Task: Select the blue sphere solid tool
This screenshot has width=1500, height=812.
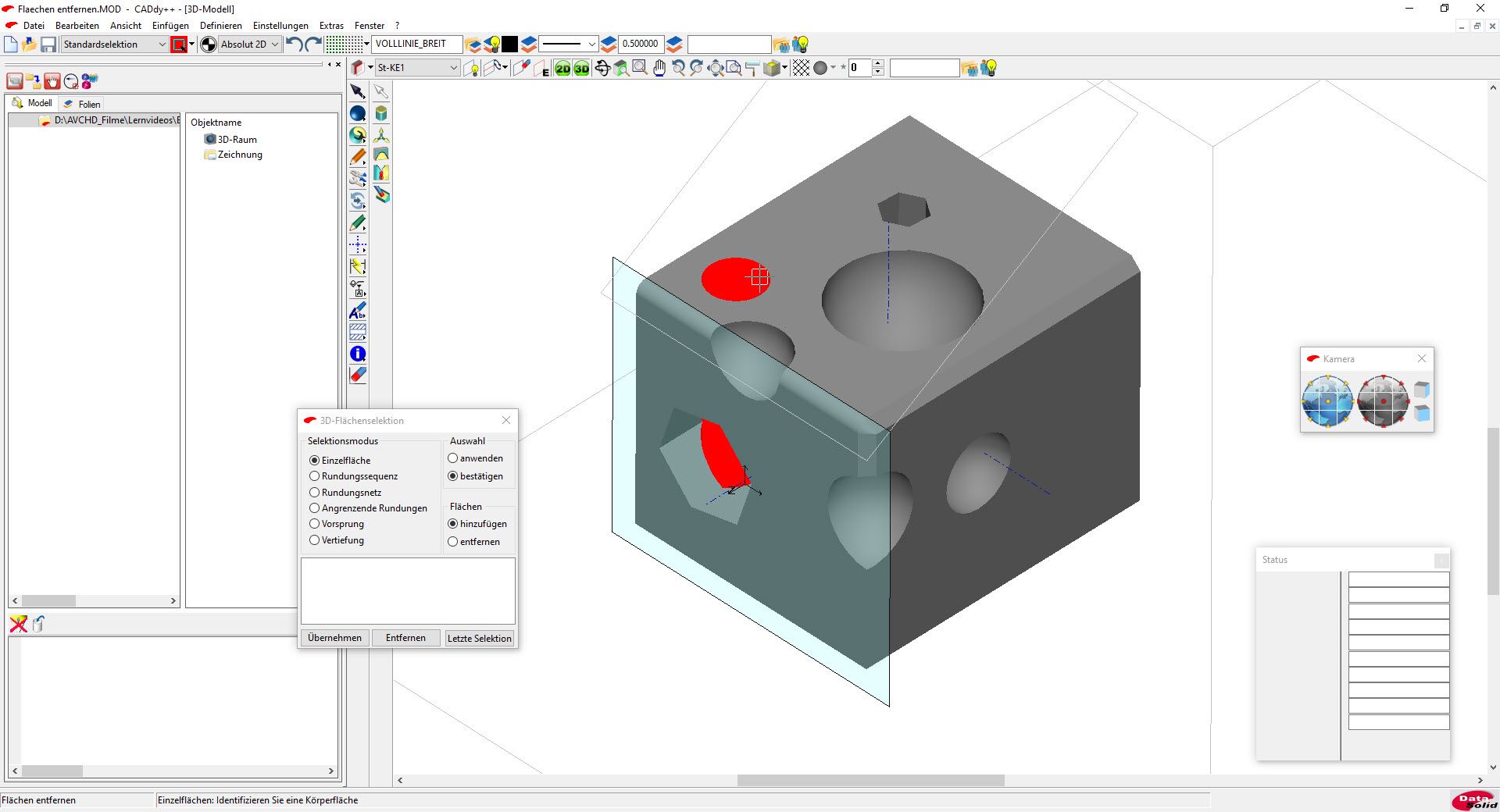Action: (358, 114)
